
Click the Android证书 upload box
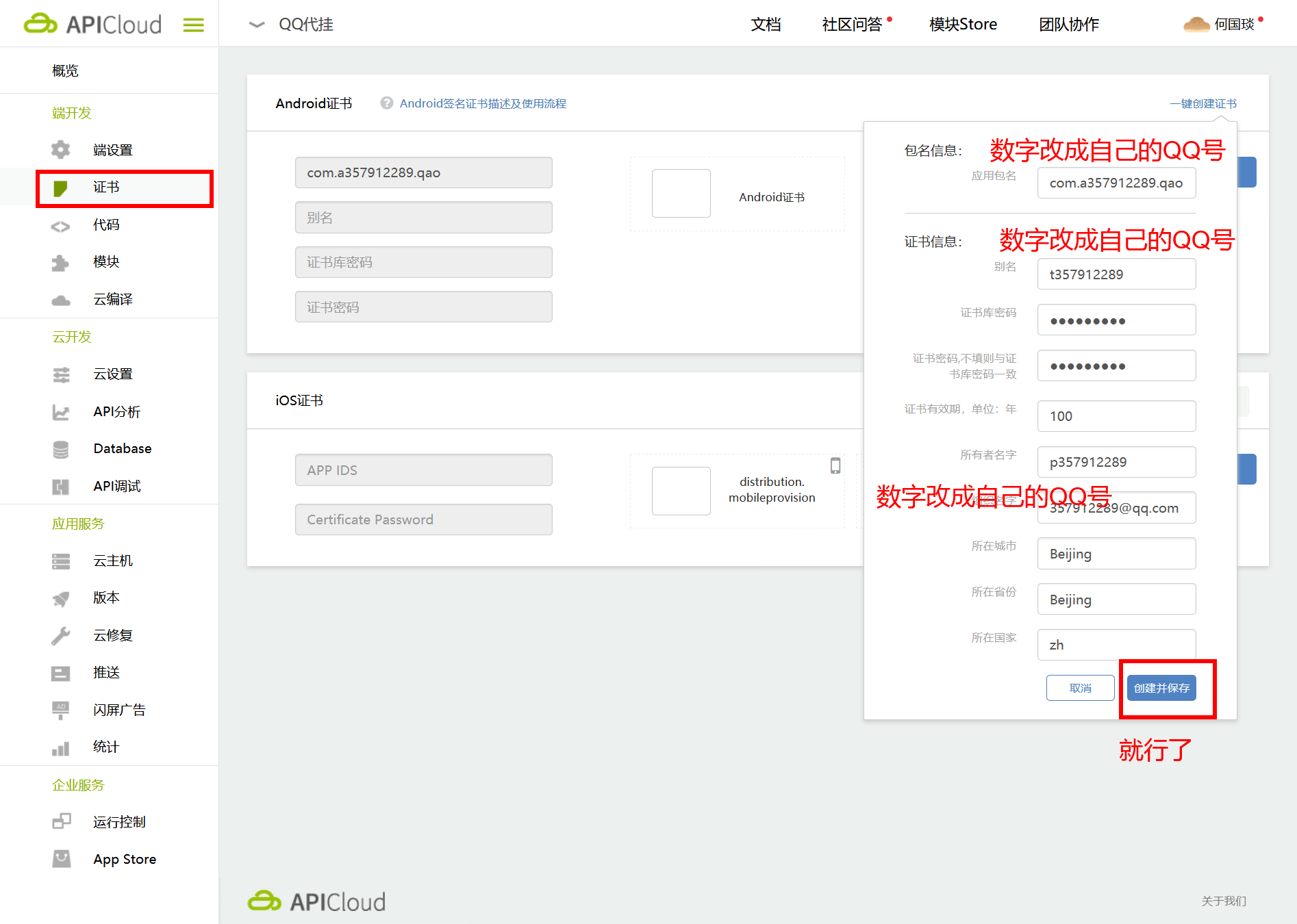click(681, 194)
